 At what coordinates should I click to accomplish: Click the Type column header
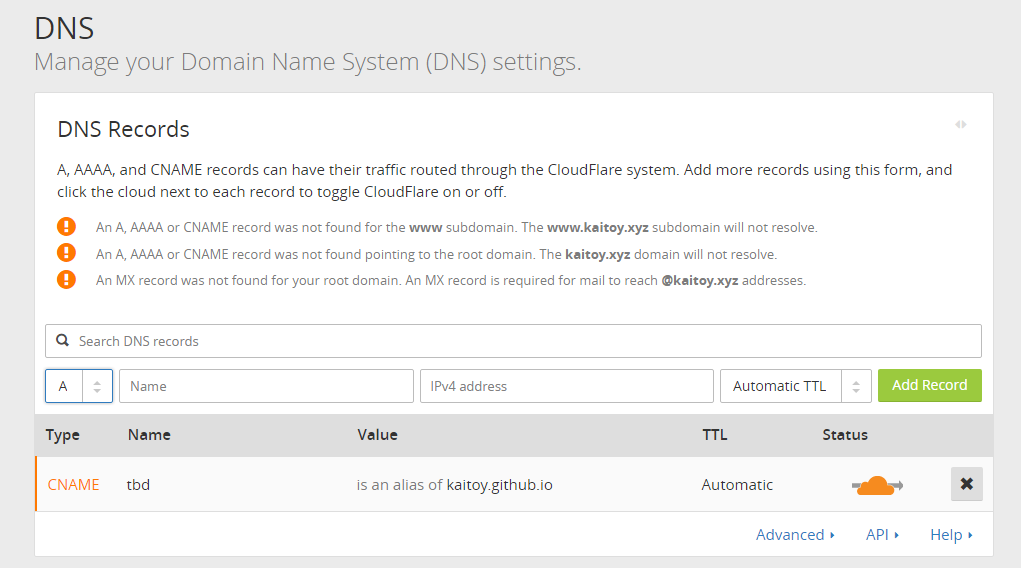63,435
